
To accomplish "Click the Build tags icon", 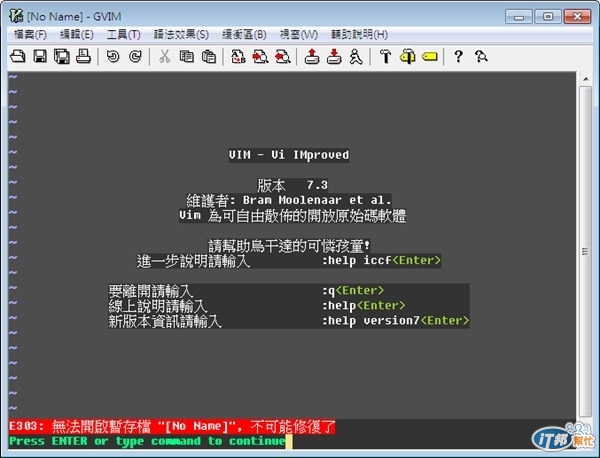I will click(408, 57).
